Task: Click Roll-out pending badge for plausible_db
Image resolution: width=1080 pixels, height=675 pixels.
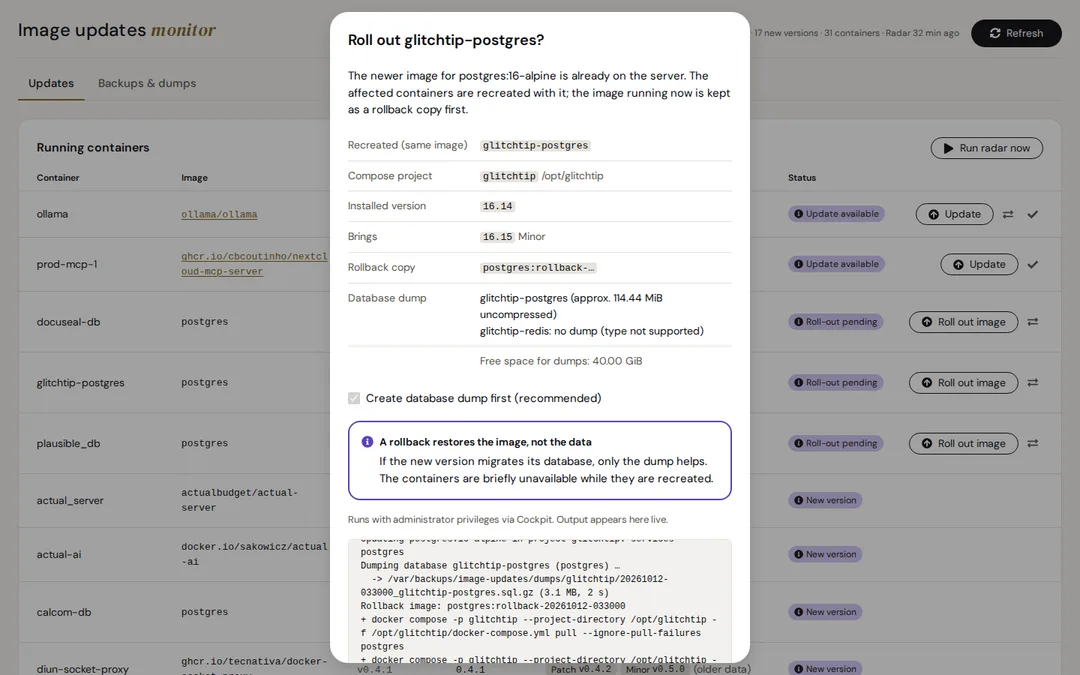Action: pyautogui.click(x=835, y=444)
